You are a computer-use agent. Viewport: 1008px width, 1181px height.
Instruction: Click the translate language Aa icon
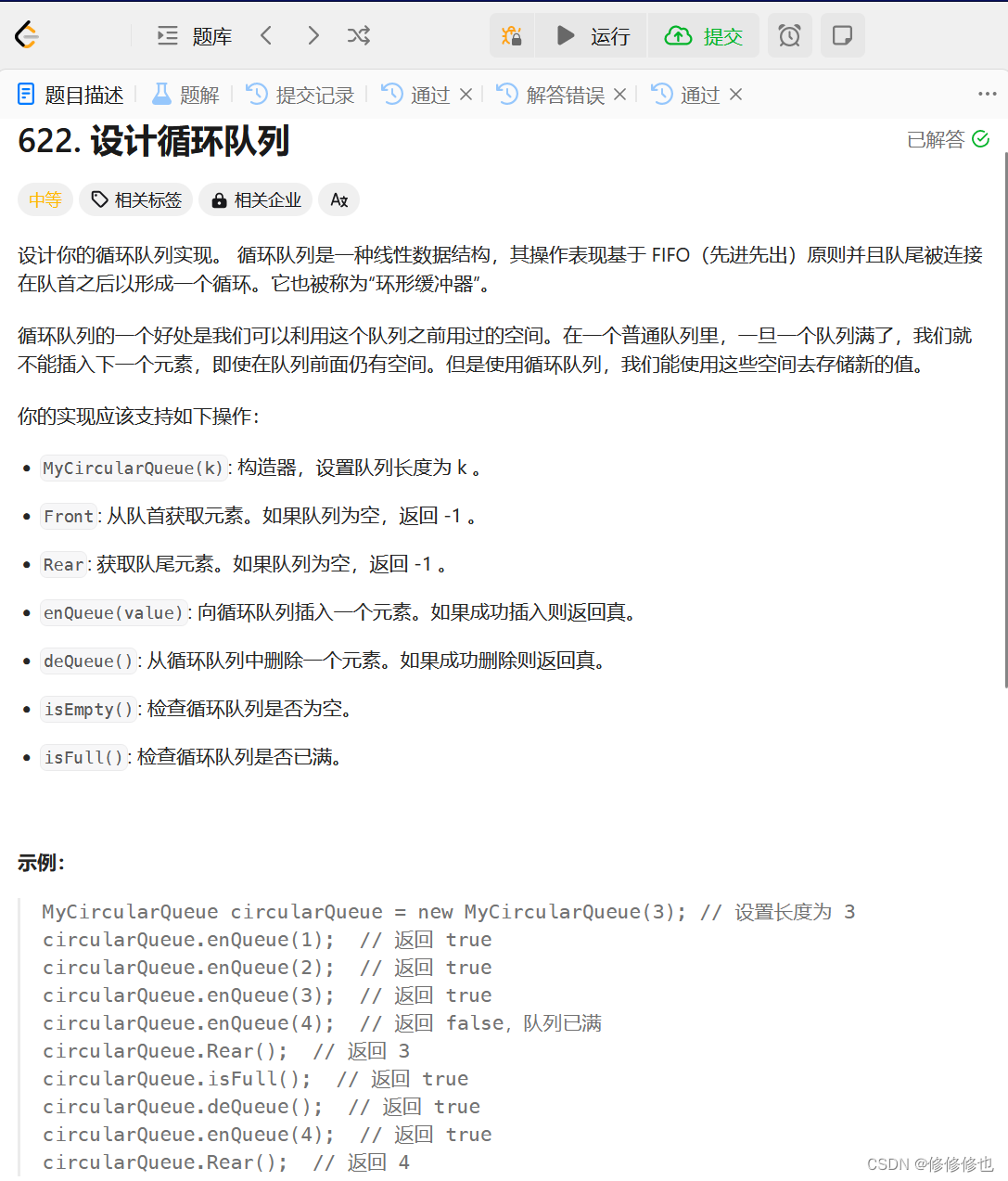point(339,199)
